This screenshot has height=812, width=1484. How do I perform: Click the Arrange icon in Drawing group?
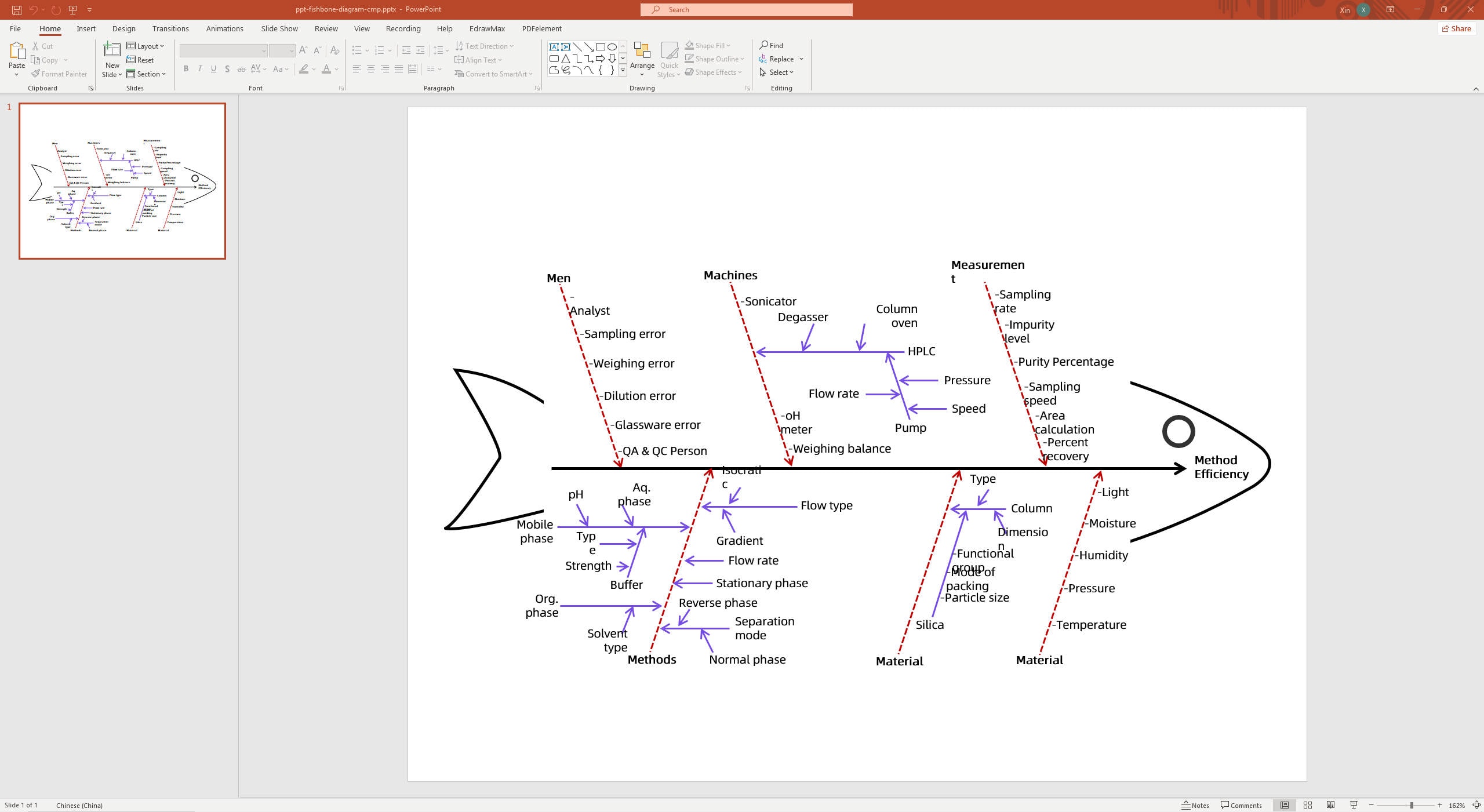tap(642, 55)
